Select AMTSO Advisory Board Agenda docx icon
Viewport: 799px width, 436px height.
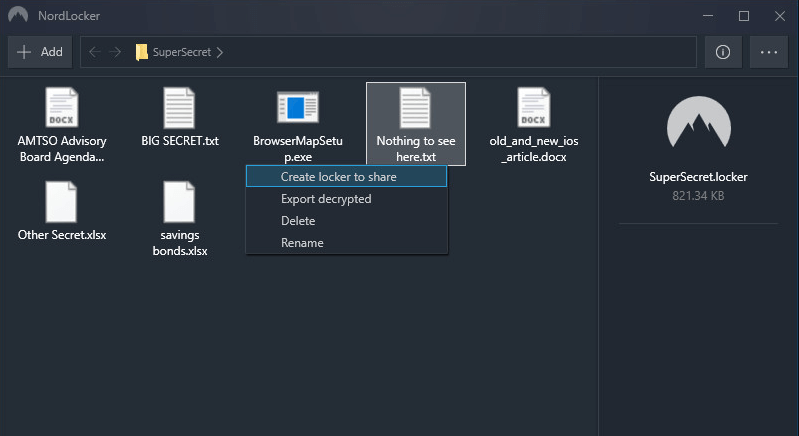(62, 107)
